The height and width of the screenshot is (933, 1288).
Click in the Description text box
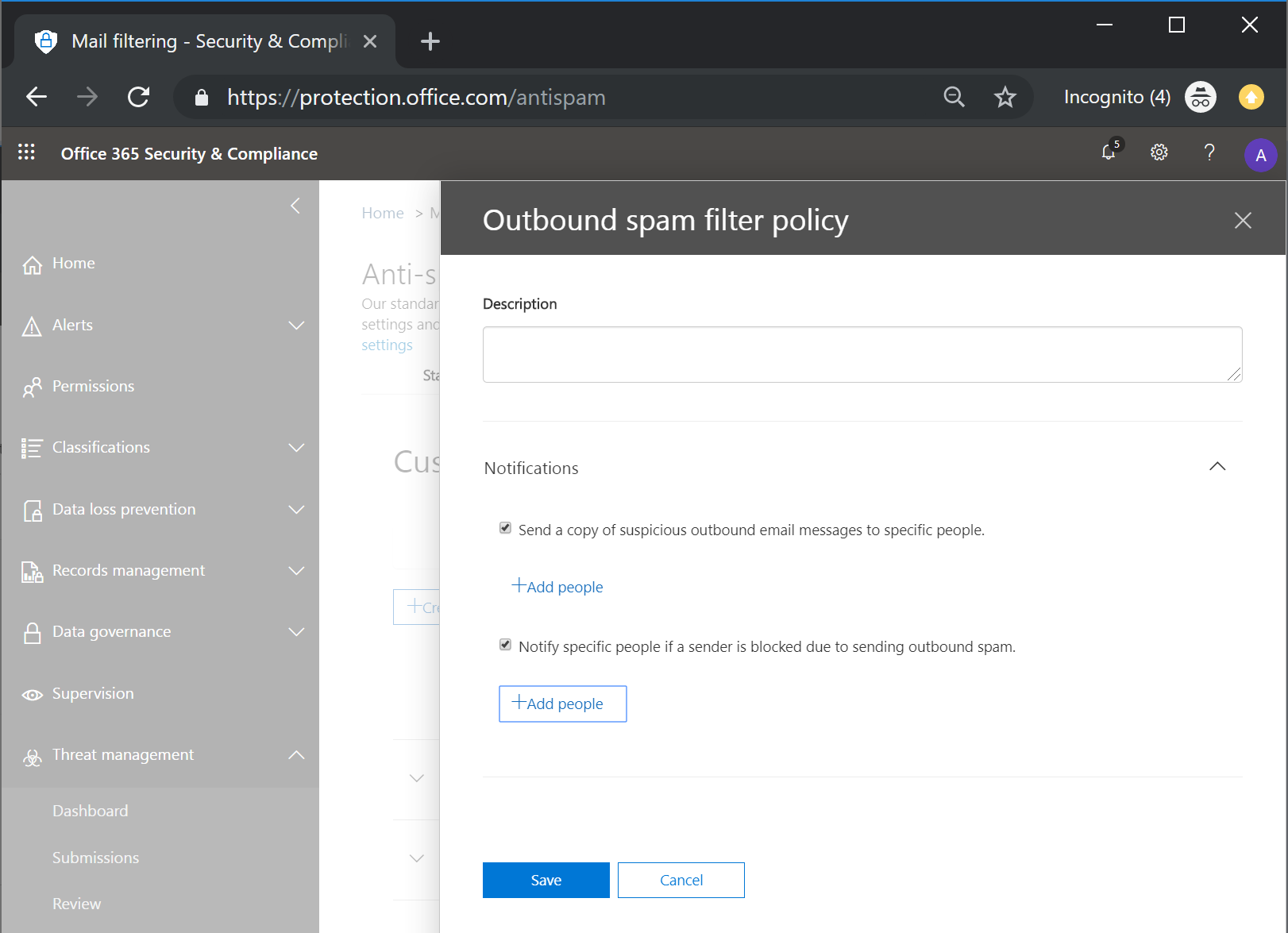pos(862,354)
